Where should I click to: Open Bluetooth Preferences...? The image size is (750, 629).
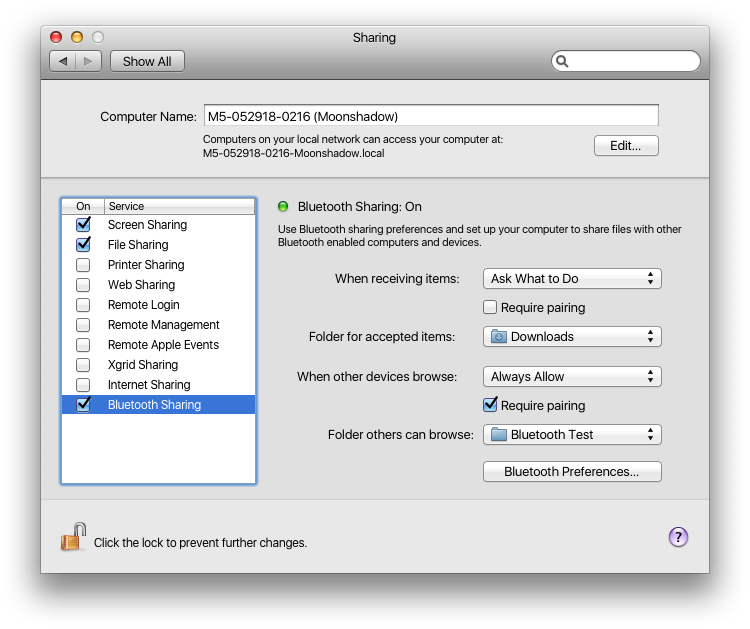[571, 471]
